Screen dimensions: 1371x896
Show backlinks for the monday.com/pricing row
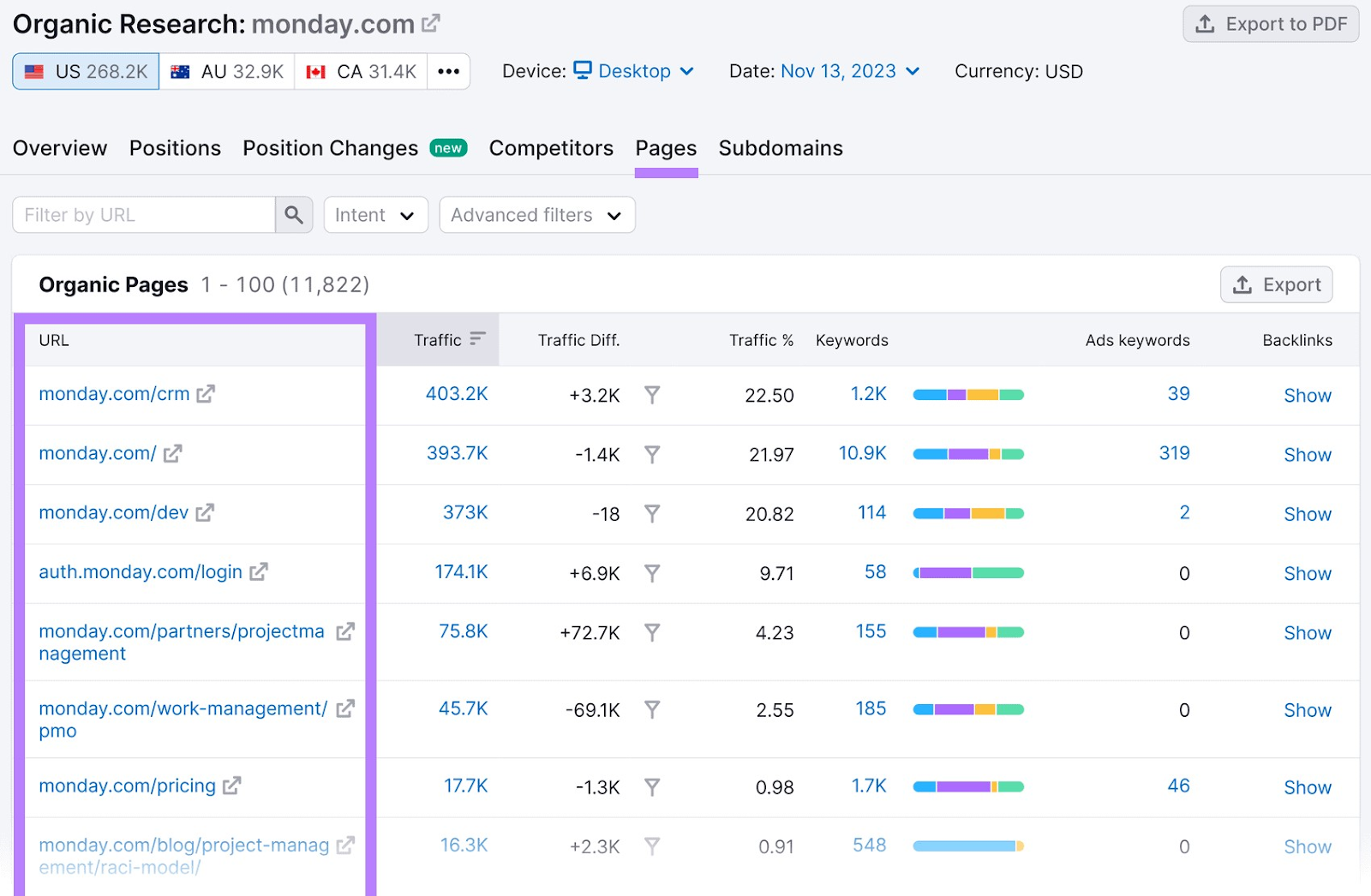tap(1308, 787)
